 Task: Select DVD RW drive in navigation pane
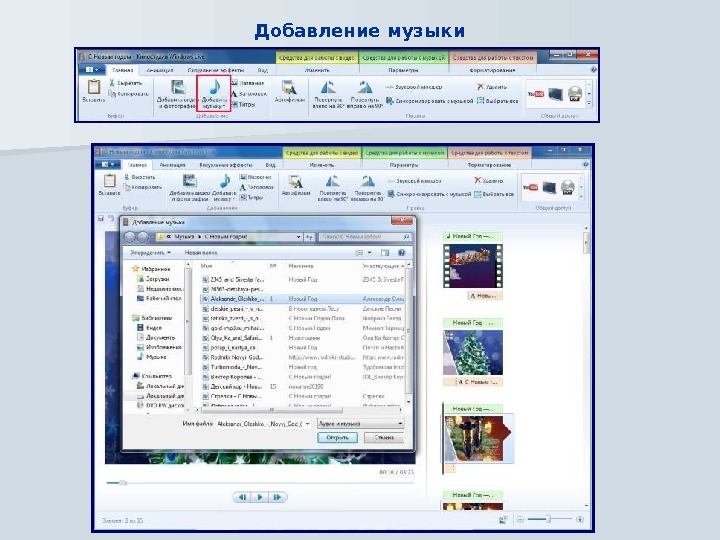pos(160,405)
